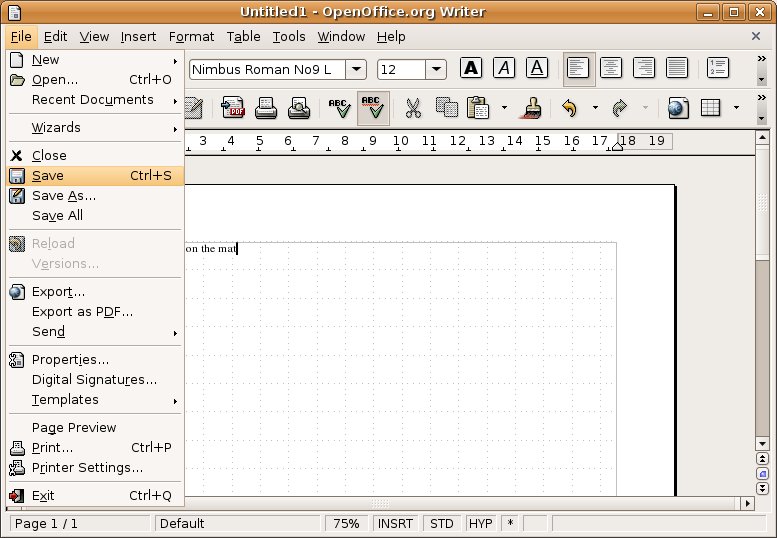Expand the New submenu
777x538 pixels.
pyautogui.click(x=96, y=60)
